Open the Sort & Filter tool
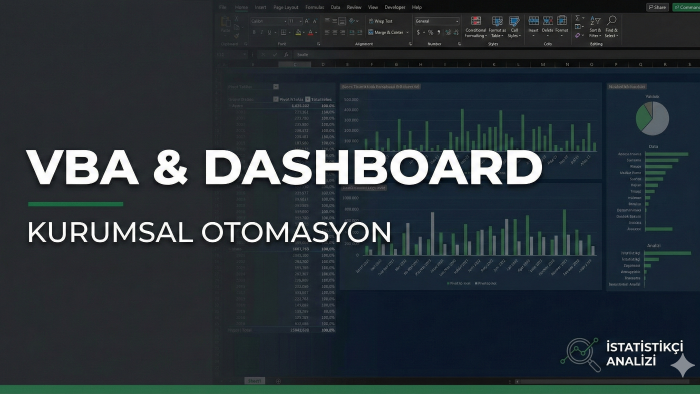 (x=595, y=27)
